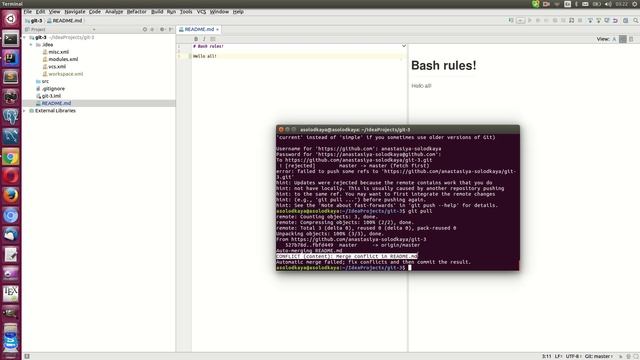The image size is (640, 360).
Task: Open the run configuration dropdown
Action: point(520,20)
